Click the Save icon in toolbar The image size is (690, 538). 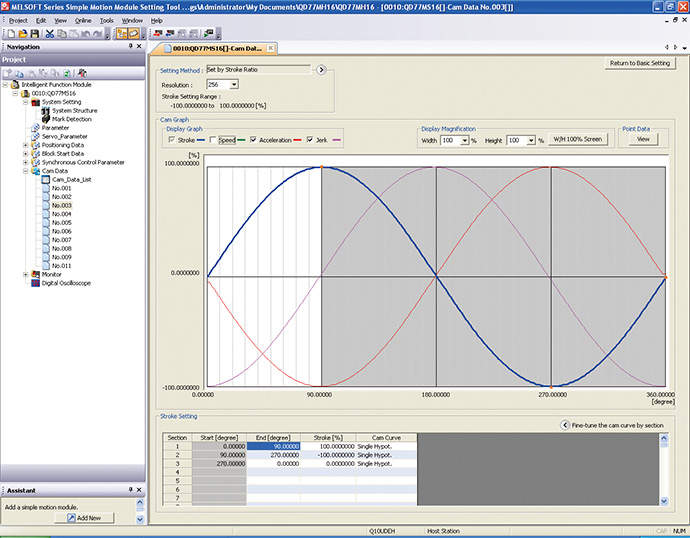click(x=33, y=34)
